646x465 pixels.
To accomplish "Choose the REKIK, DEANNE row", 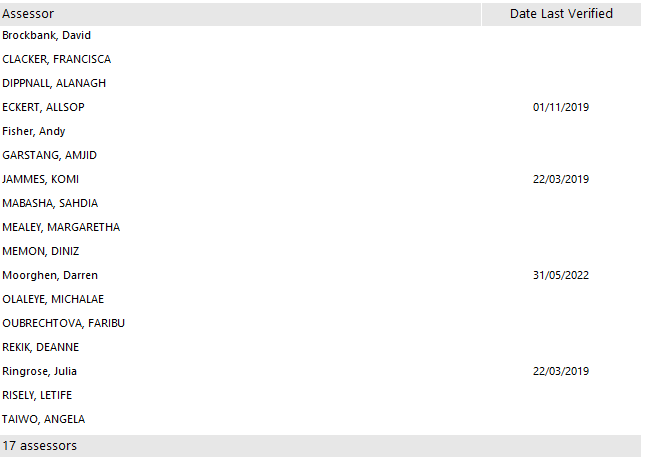I will (x=41, y=348).
